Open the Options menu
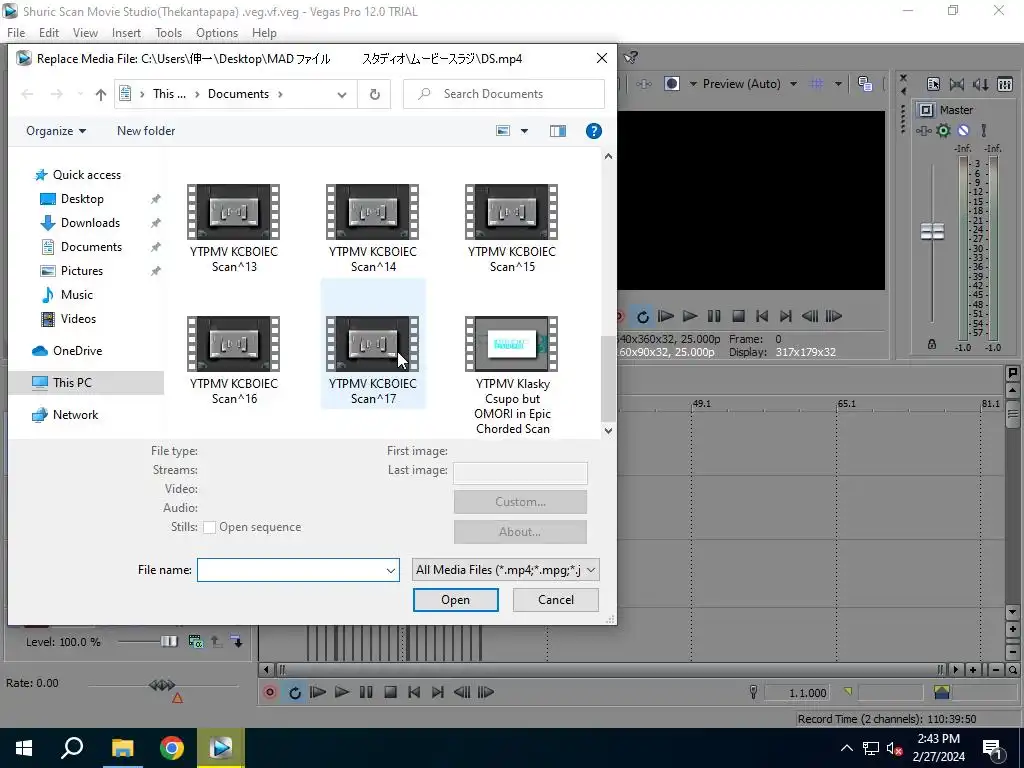The image size is (1024, 768). [217, 33]
